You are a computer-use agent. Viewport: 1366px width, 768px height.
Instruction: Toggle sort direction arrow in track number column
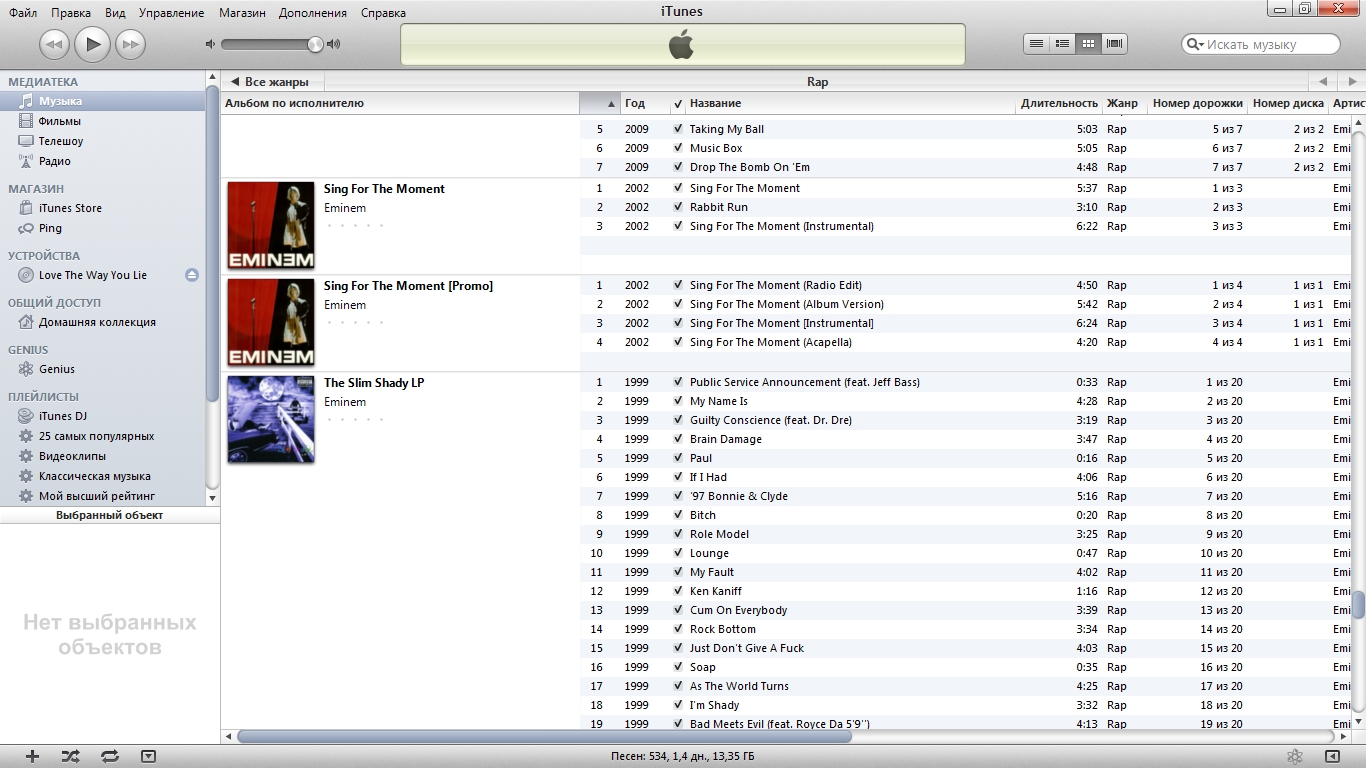pyautogui.click(x=611, y=104)
